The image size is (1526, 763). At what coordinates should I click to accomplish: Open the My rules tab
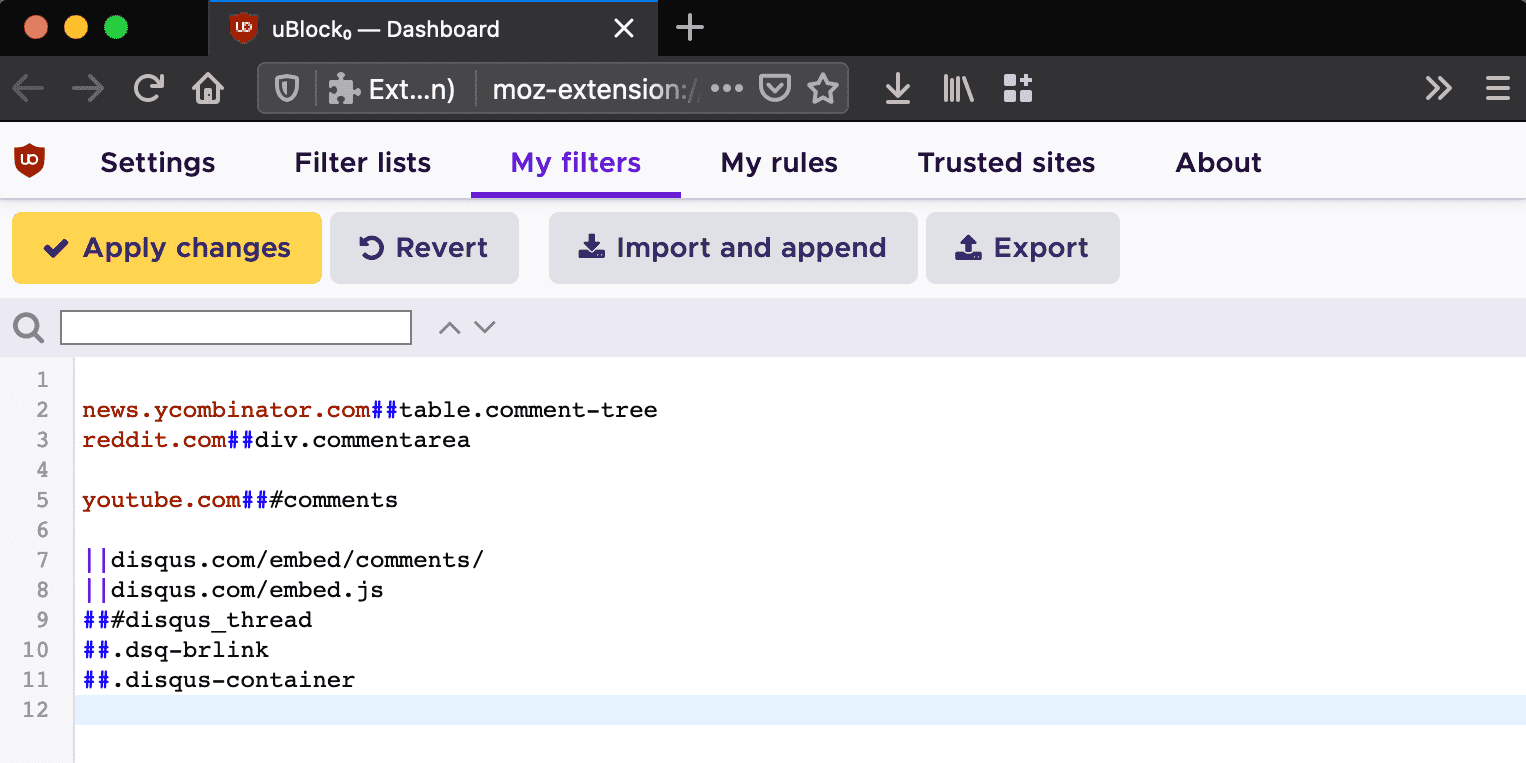(x=779, y=162)
